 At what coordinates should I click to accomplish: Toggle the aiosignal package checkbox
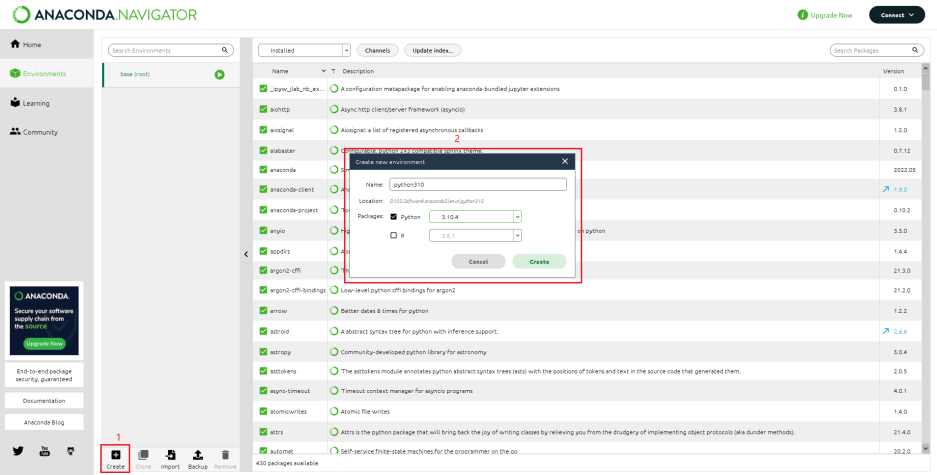coord(264,130)
